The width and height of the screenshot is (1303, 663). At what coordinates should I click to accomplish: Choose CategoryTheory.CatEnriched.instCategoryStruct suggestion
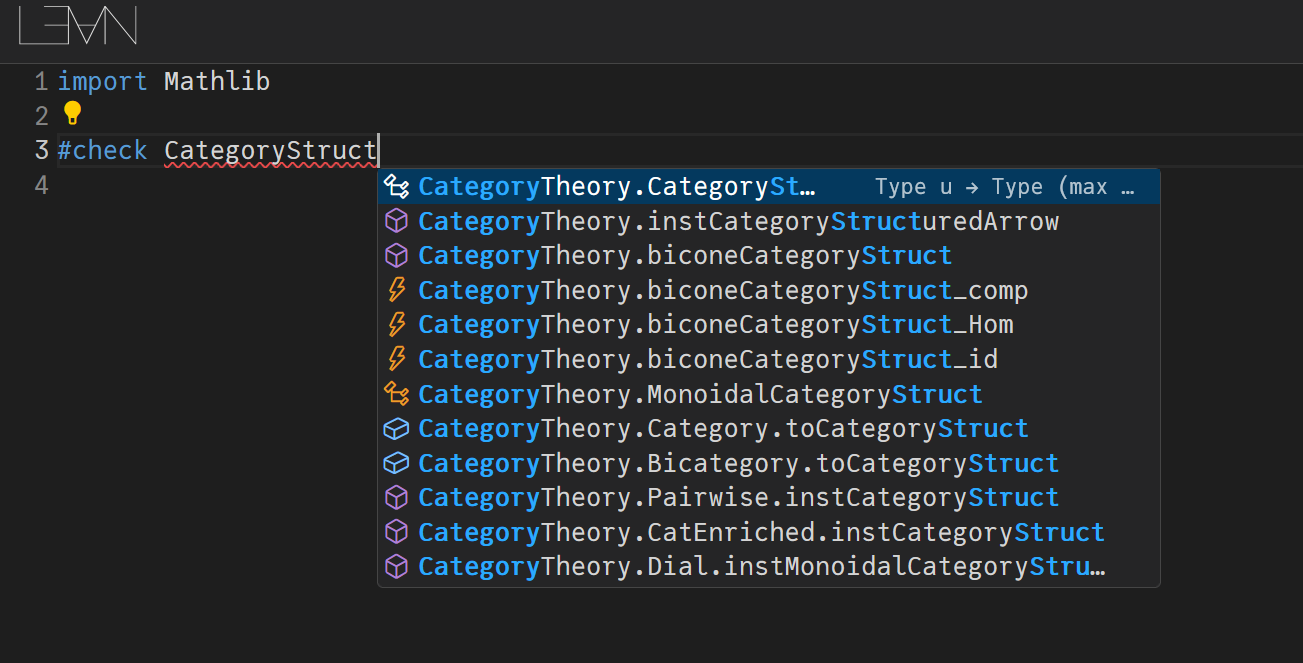pos(760,532)
